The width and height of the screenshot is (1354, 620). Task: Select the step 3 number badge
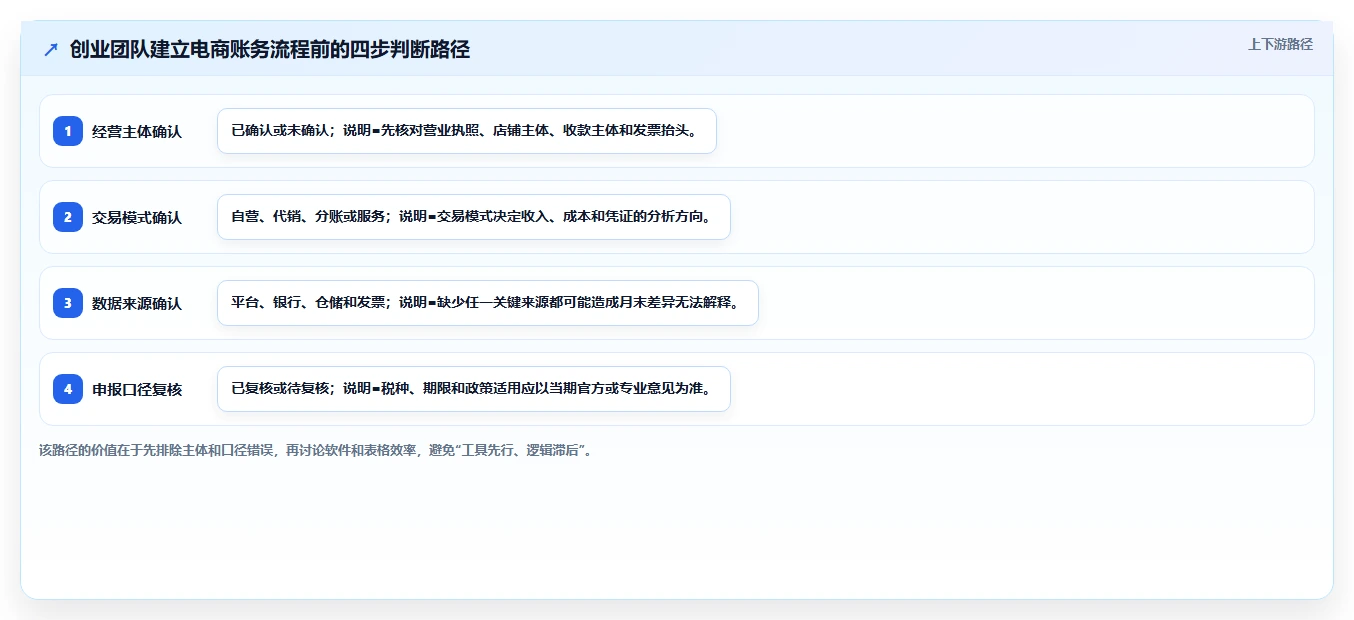tap(68, 303)
